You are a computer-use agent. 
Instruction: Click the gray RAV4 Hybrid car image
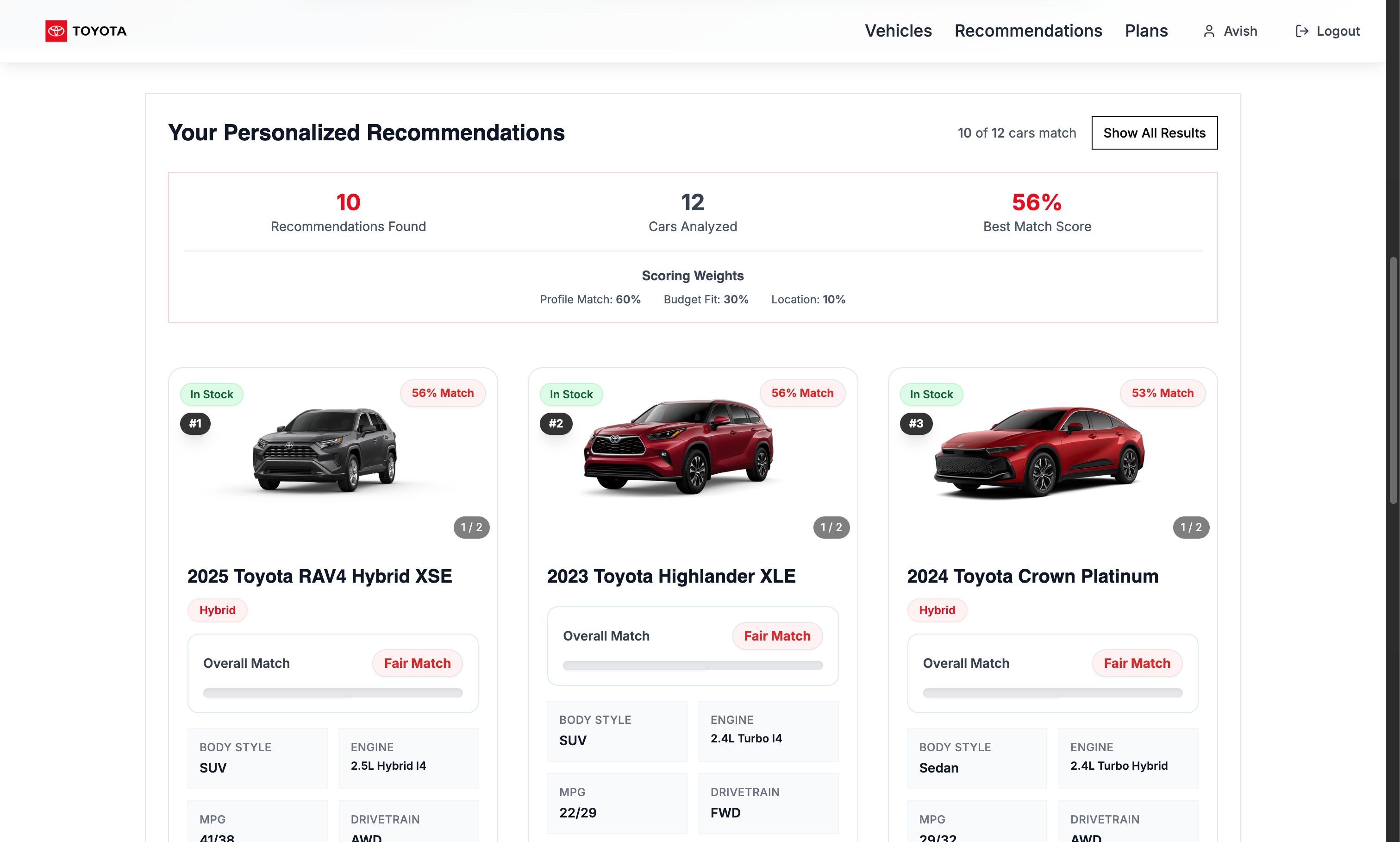325,450
